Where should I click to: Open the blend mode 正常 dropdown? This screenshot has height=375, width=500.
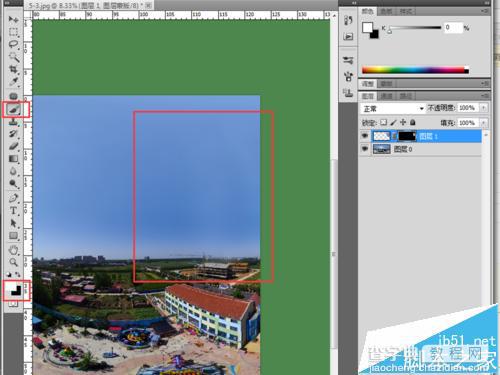pyautogui.click(x=393, y=108)
